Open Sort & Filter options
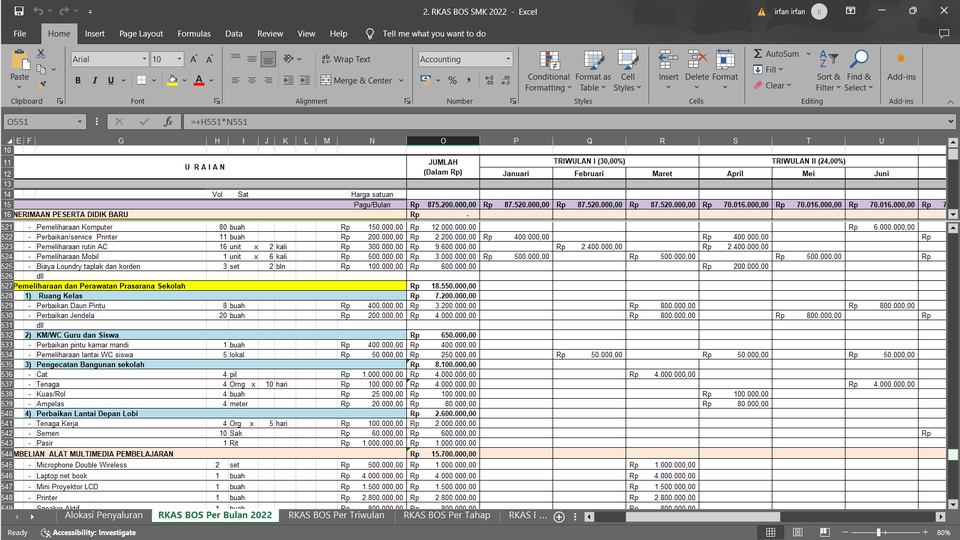 [x=828, y=70]
